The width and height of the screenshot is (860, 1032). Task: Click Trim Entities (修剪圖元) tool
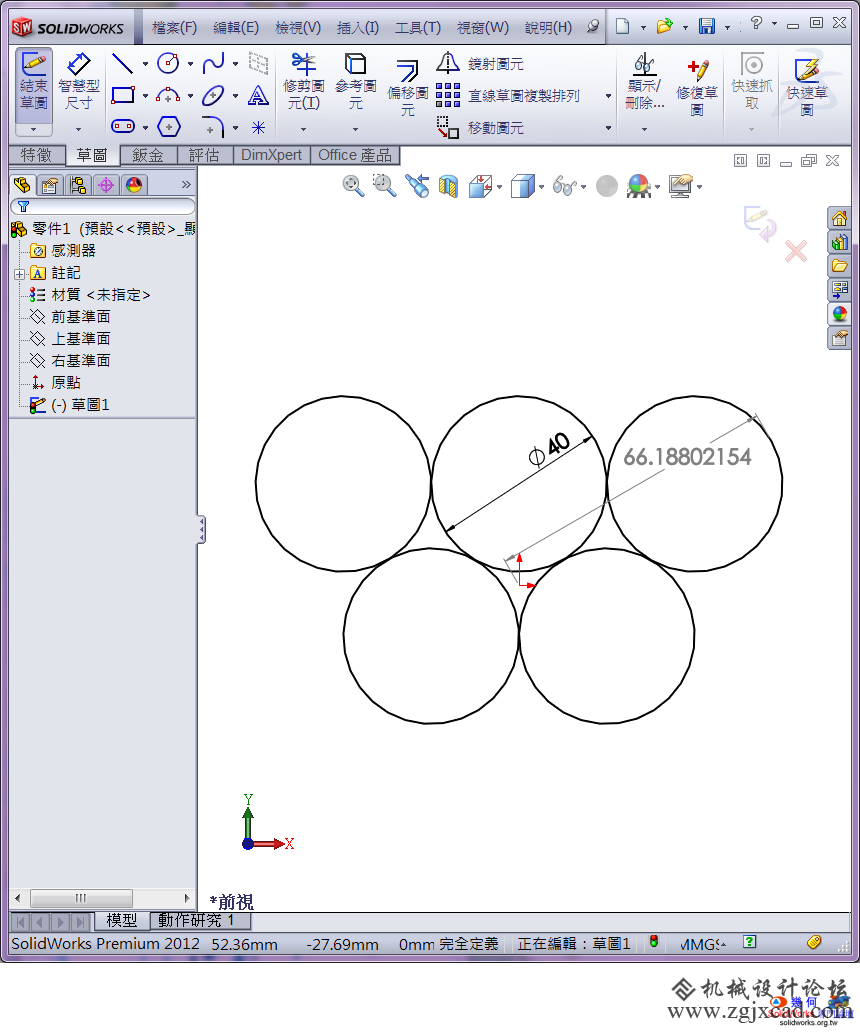point(303,82)
